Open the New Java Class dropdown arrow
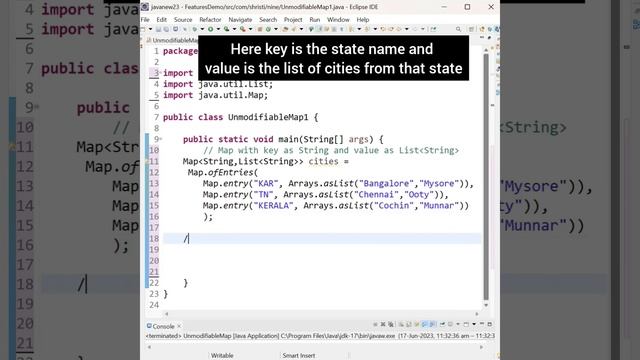 [x=276, y=29]
